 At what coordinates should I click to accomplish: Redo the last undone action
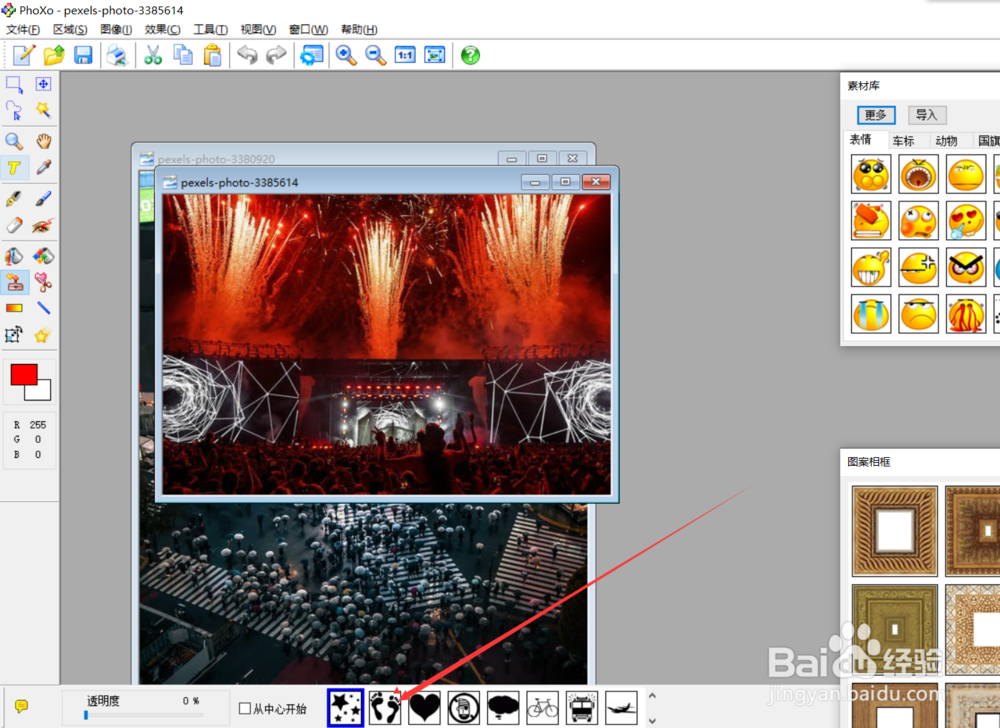click(x=276, y=55)
